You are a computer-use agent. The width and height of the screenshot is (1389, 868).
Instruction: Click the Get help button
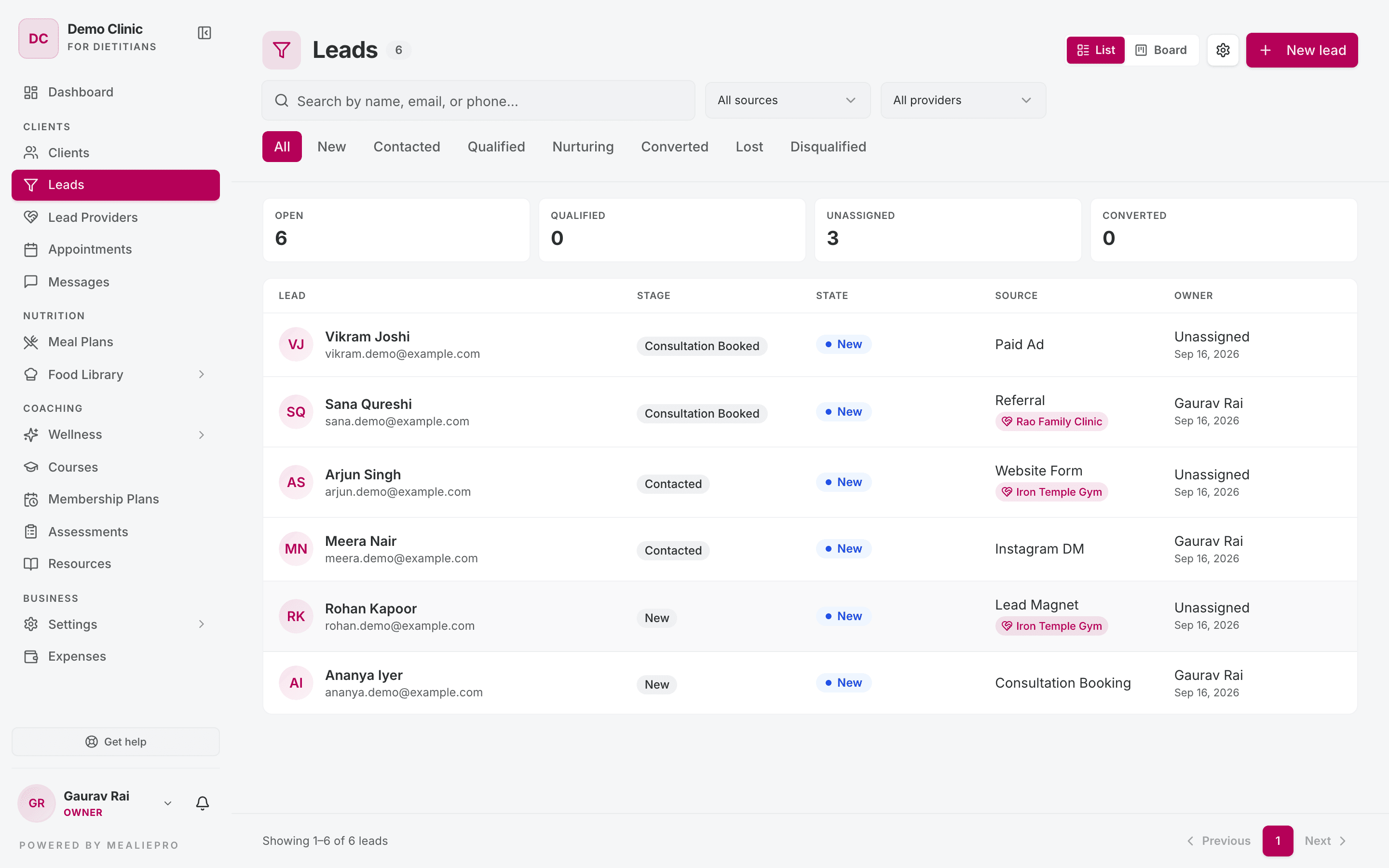pyautogui.click(x=115, y=742)
